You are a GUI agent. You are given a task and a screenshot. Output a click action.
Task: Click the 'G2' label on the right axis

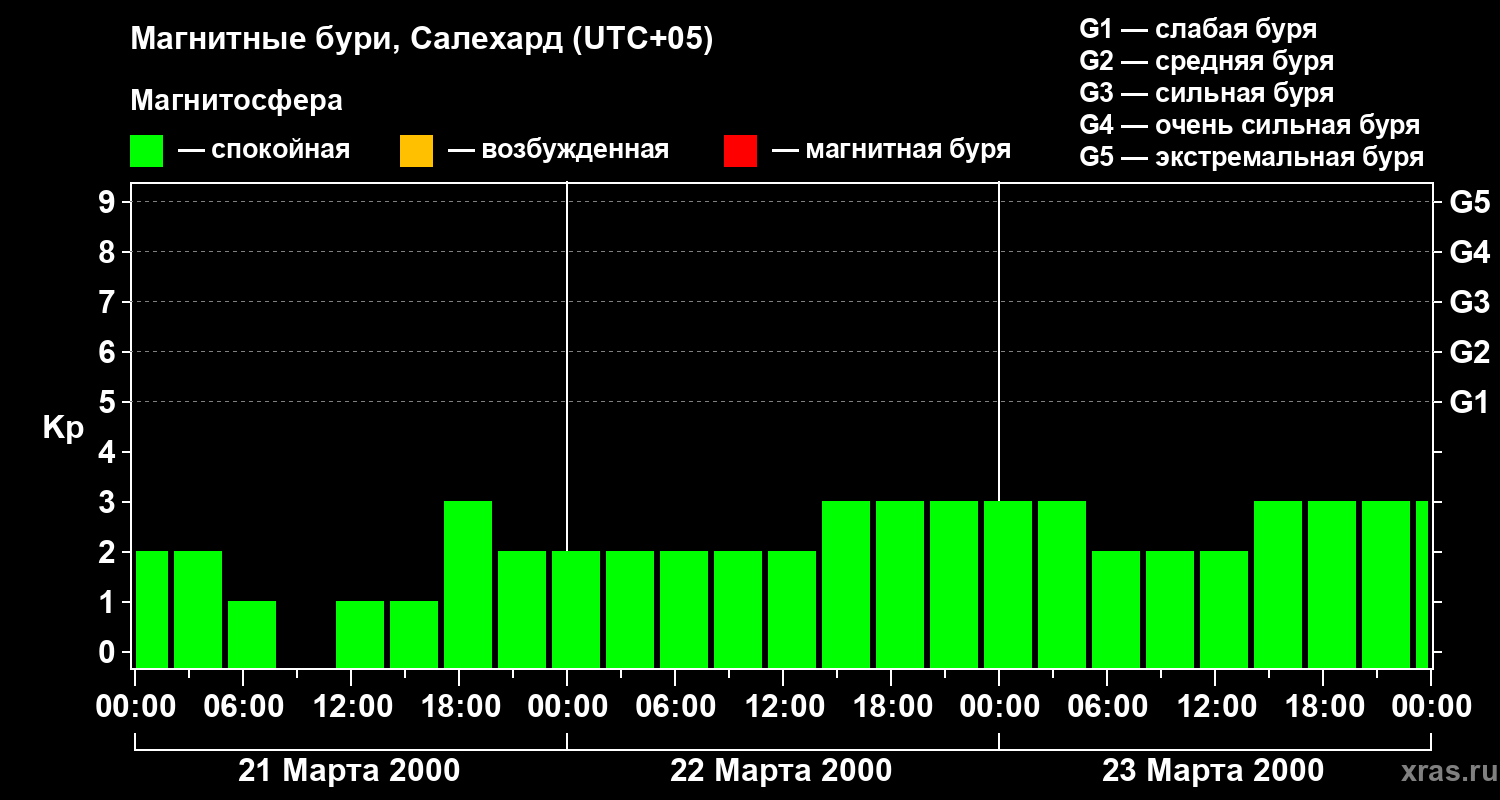1469,352
